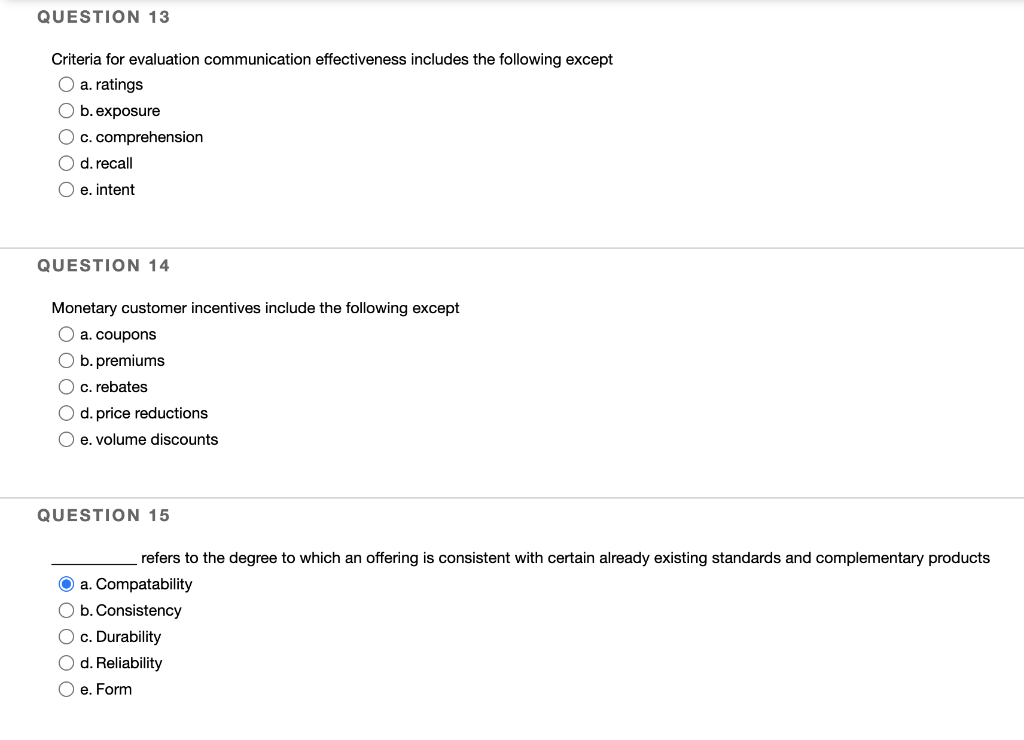Select answer a. Compatability in Question 15
This screenshot has height=740, width=1024.
(x=66, y=584)
